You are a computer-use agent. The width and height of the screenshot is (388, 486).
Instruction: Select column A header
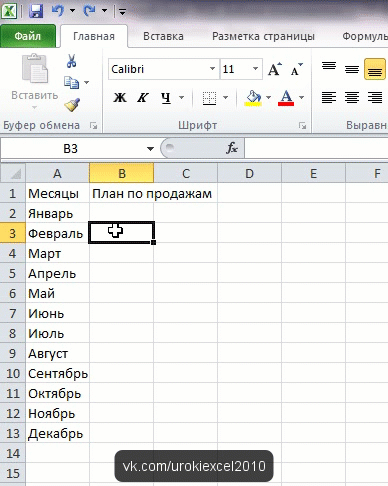pyautogui.click(x=57, y=173)
